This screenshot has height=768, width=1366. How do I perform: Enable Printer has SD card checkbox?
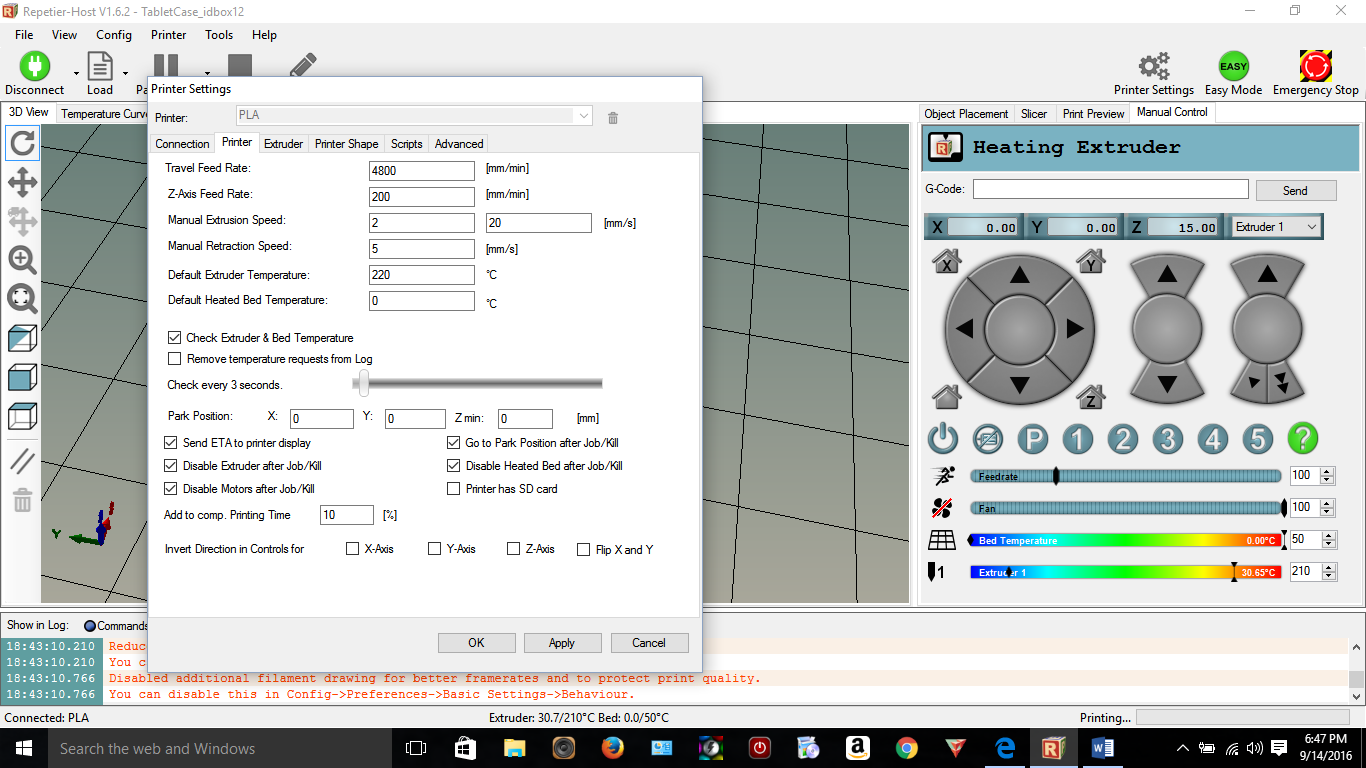click(455, 489)
